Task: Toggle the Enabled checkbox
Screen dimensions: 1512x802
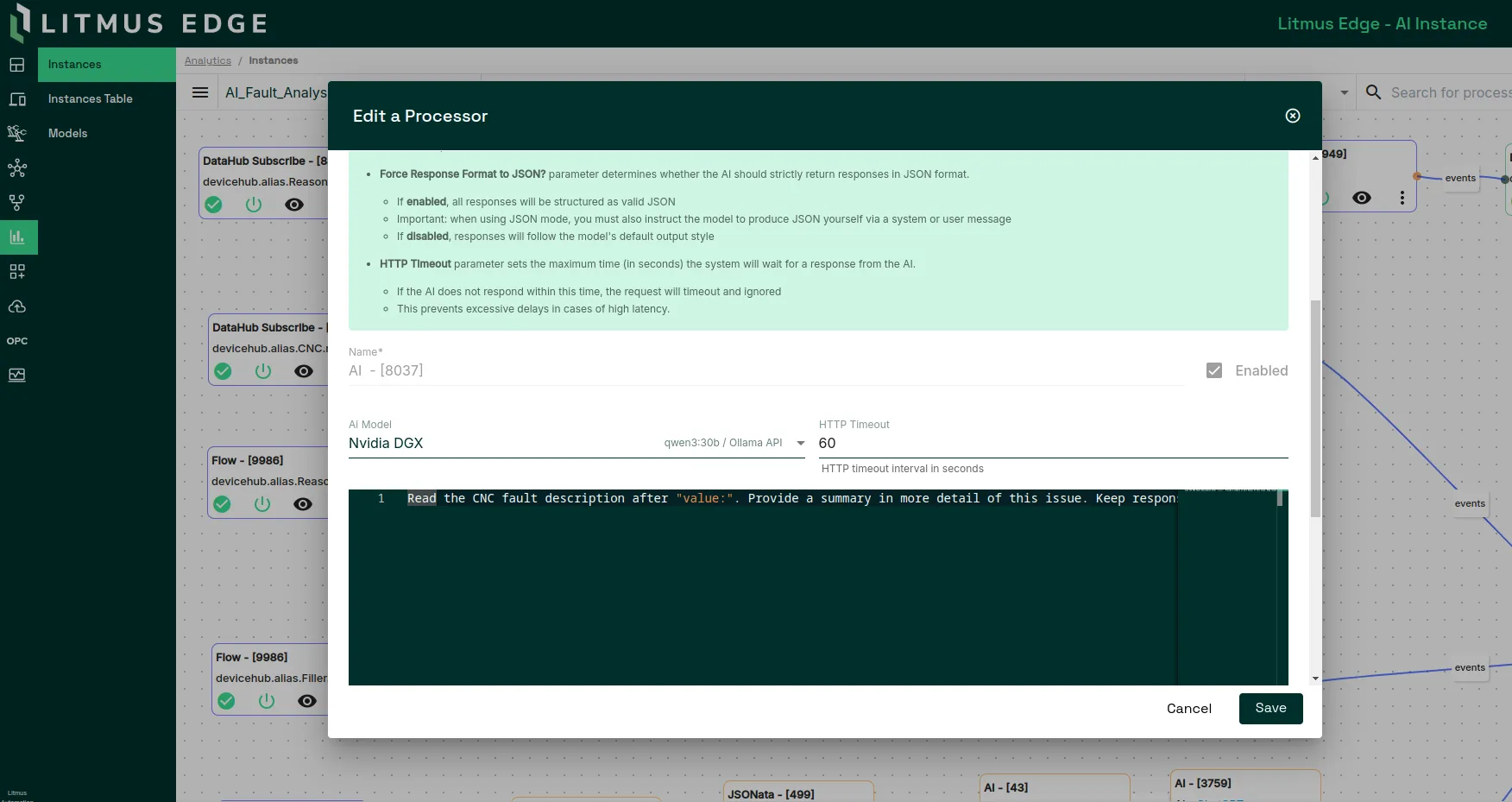Action: coord(1214,370)
